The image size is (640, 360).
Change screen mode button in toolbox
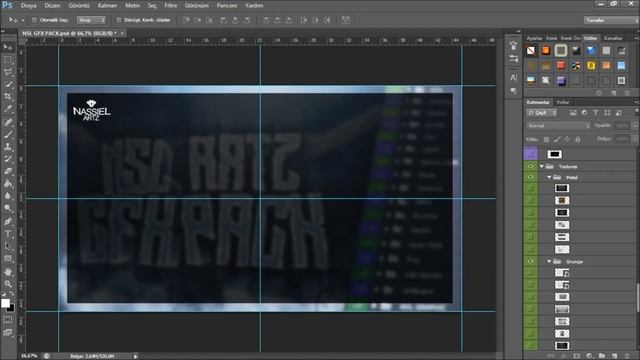(x=8, y=333)
